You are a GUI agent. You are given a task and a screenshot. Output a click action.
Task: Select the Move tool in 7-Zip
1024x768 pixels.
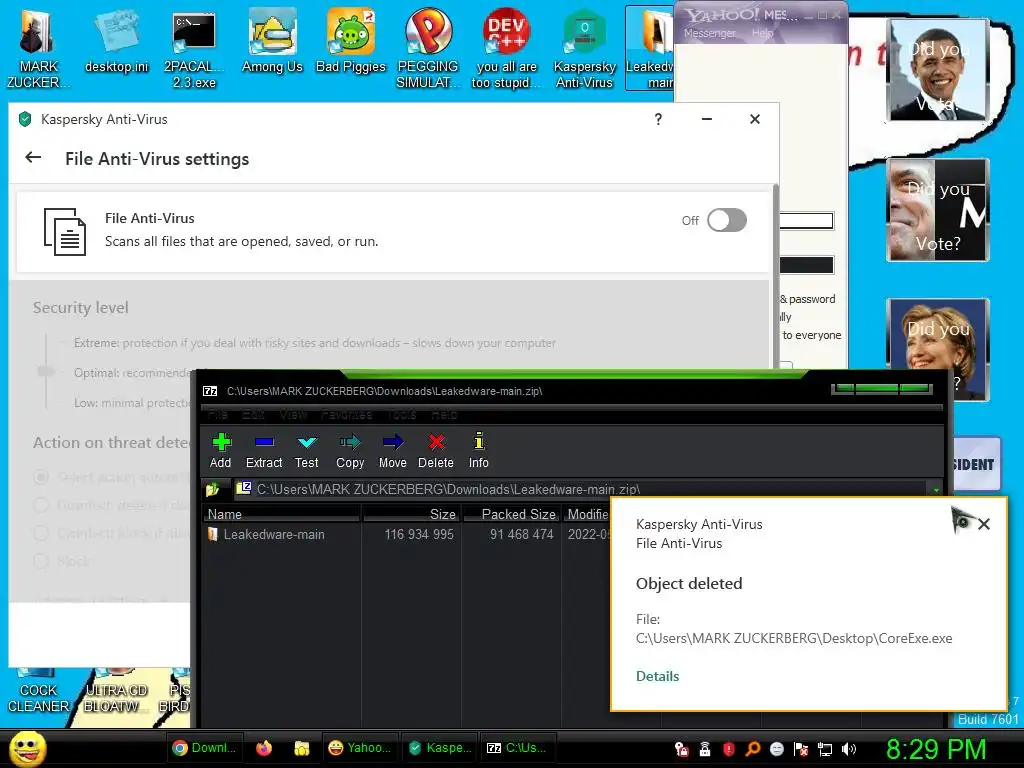point(392,451)
